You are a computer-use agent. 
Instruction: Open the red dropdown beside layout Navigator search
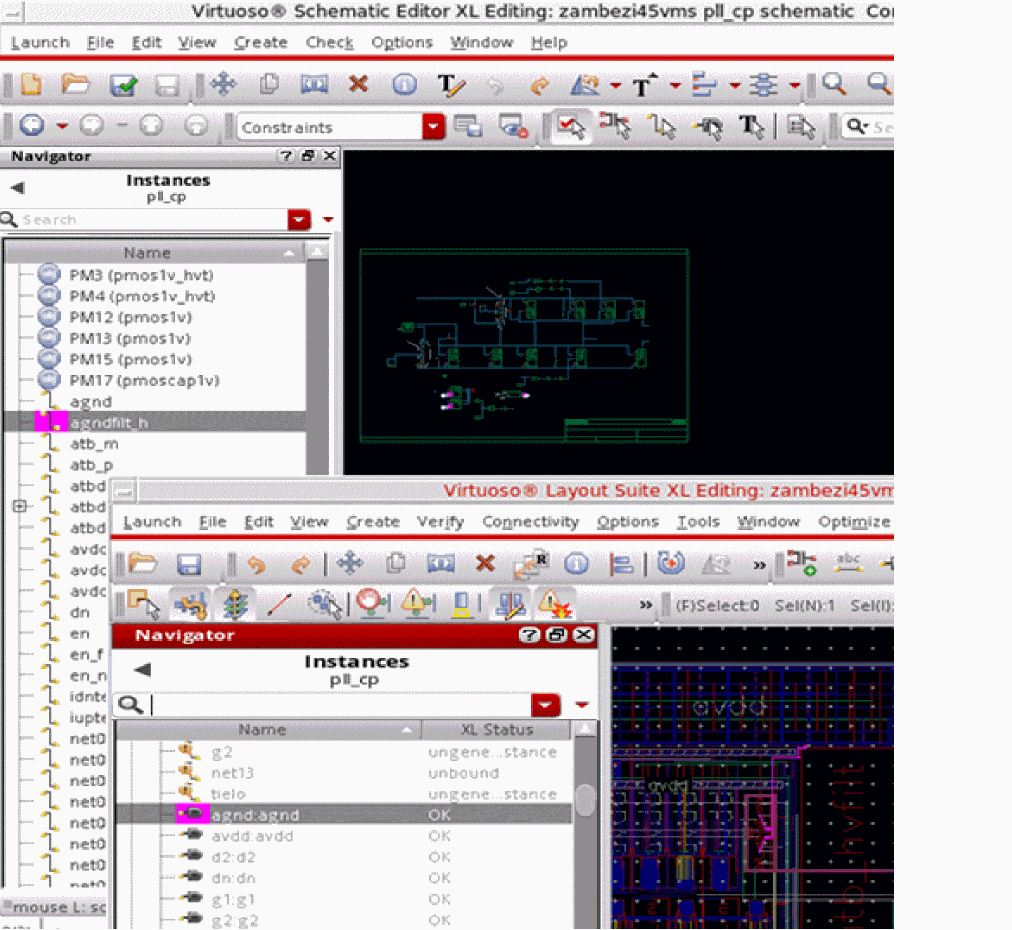[x=545, y=706]
